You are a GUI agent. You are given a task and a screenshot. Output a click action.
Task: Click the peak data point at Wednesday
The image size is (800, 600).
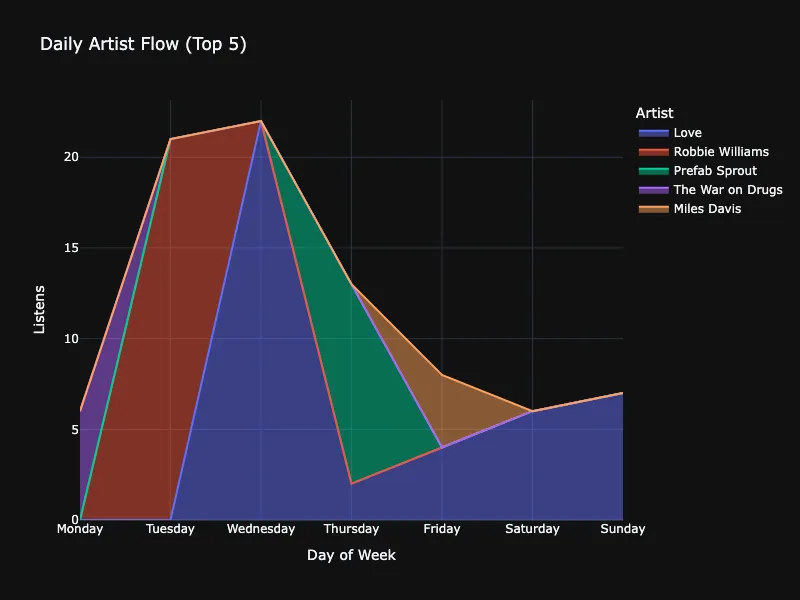point(261,121)
